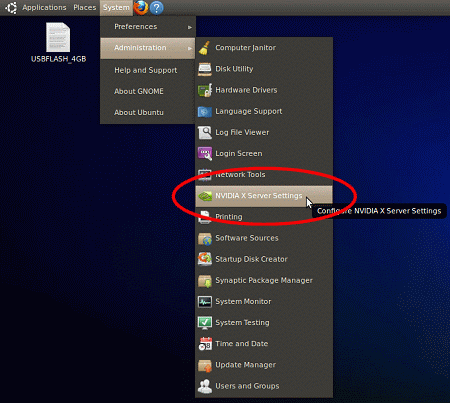Click the Update Manager icon

(205, 365)
